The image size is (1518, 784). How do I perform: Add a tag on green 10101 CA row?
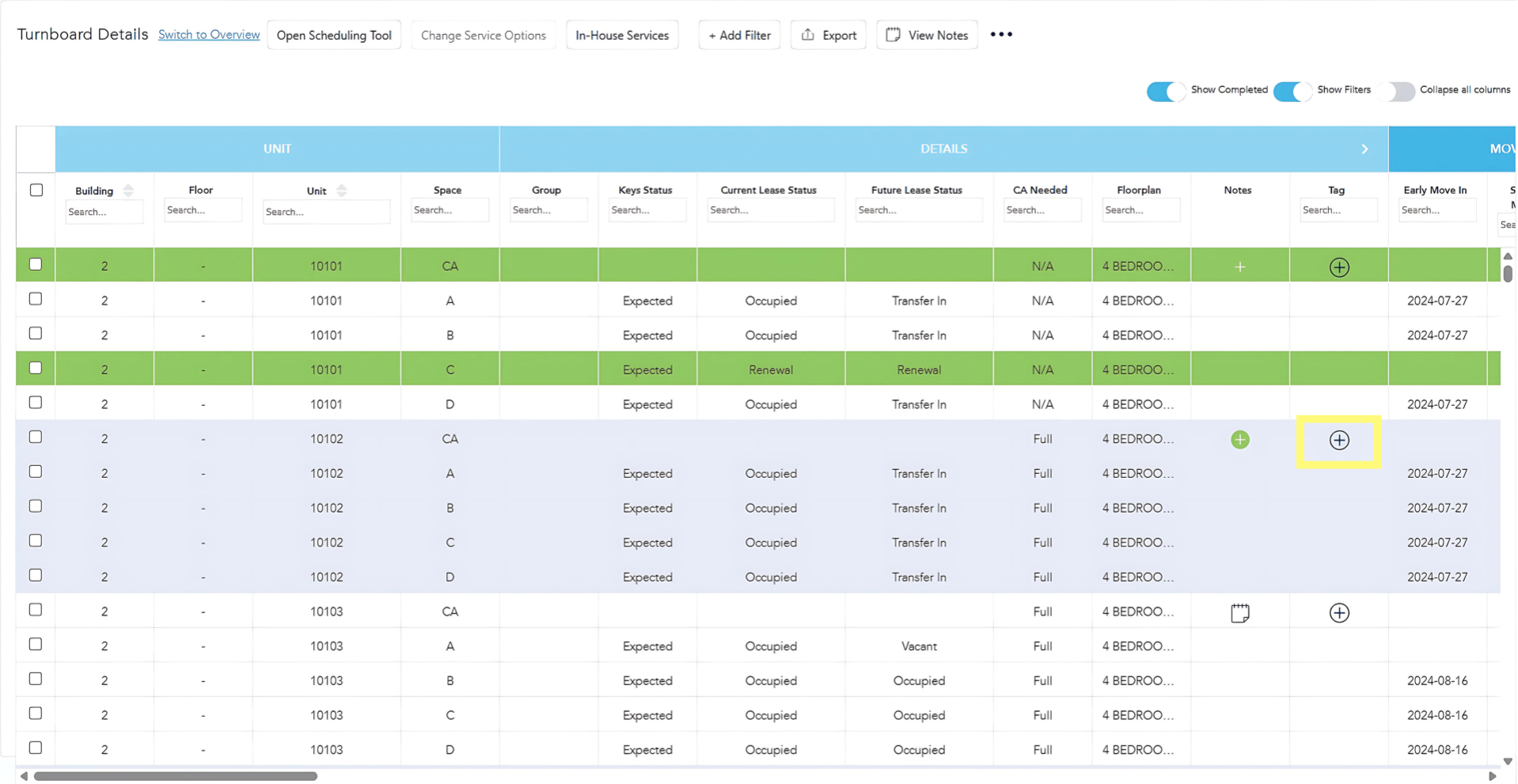[x=1338, y=267]
